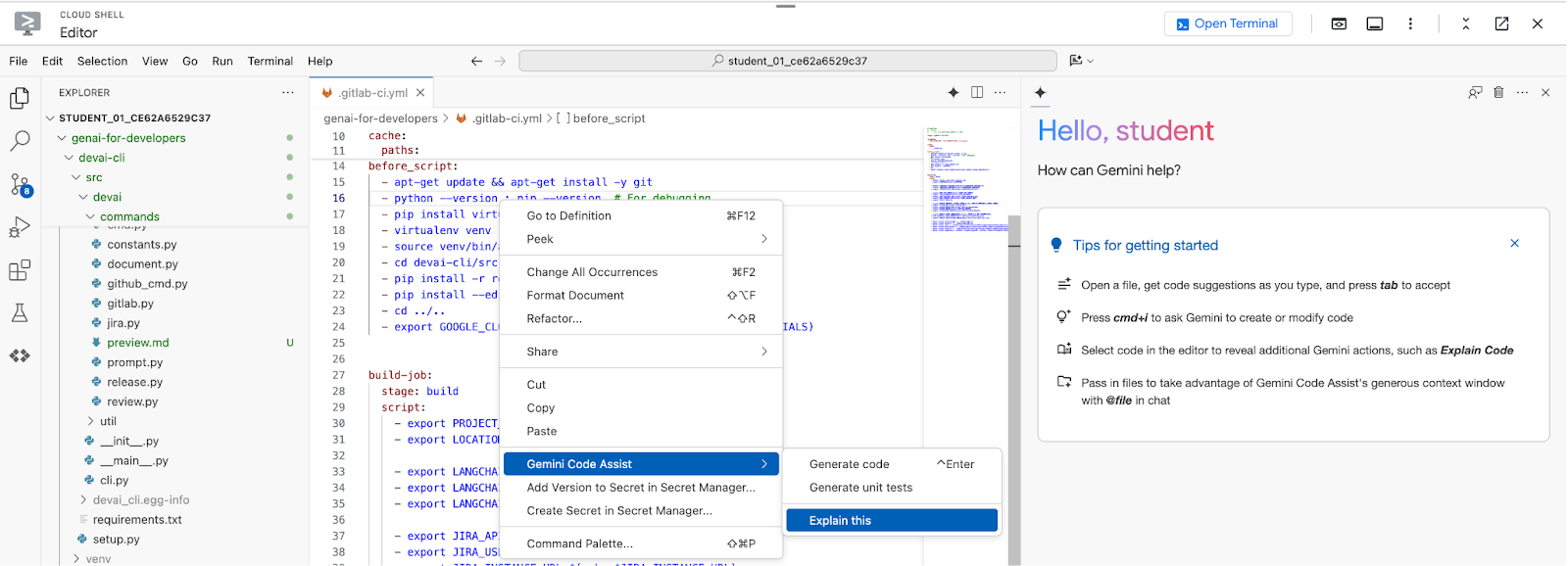This screenshot has height=566, width=1568.
Task: Click the Open Terminal button
Action: click(1227, 24)
